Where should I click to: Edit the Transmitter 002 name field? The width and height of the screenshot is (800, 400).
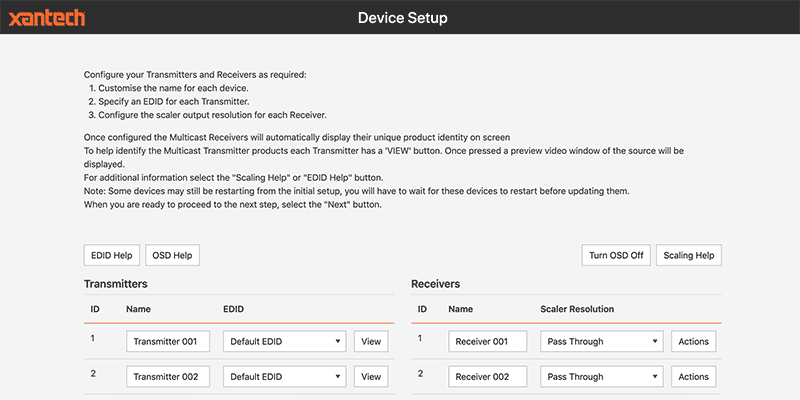[x=168, y=377]
